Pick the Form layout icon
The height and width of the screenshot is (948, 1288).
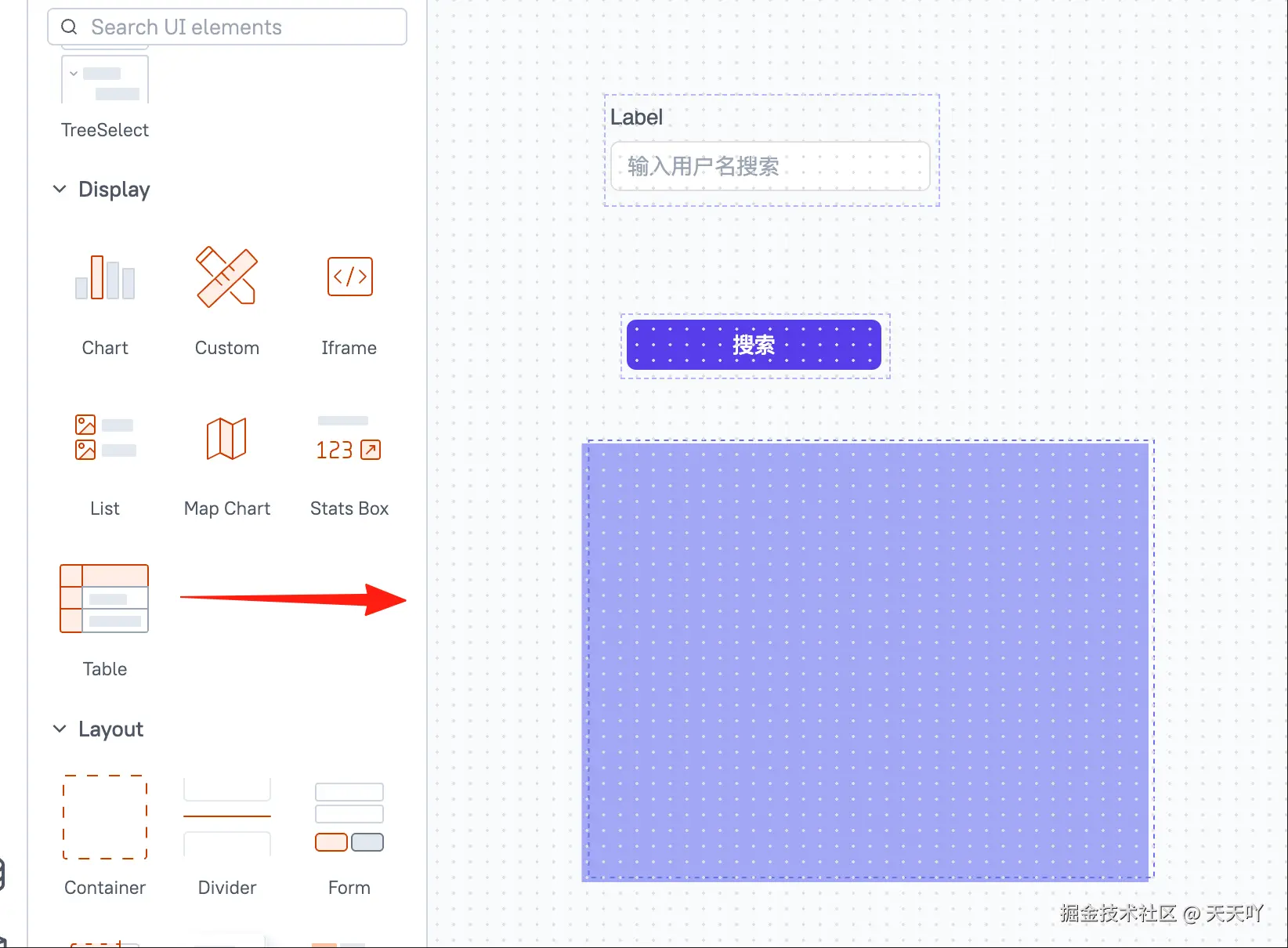point(349,817)
